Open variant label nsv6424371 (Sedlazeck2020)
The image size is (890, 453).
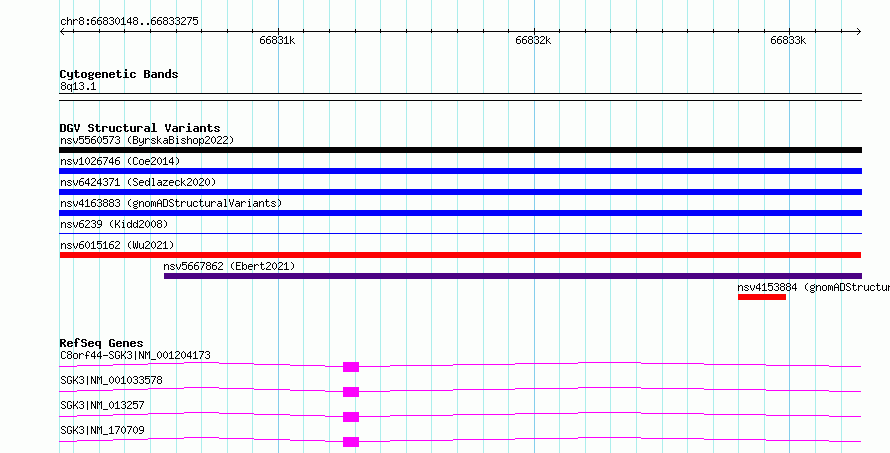(x=138, y=182)
